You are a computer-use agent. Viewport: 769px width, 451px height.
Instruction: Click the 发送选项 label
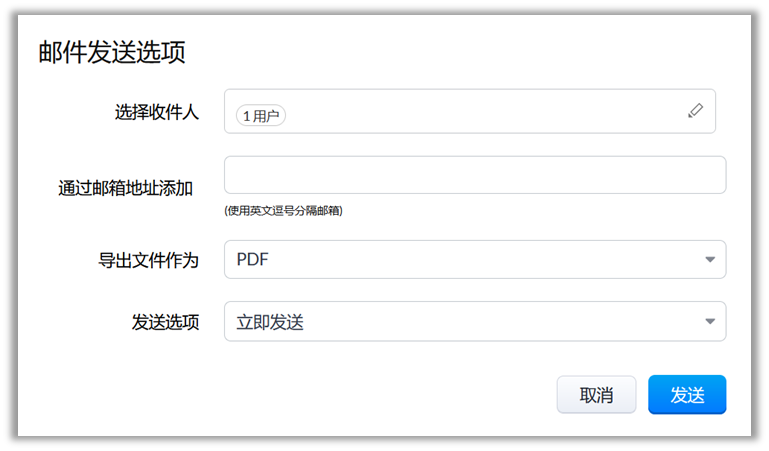click(165, 322)
